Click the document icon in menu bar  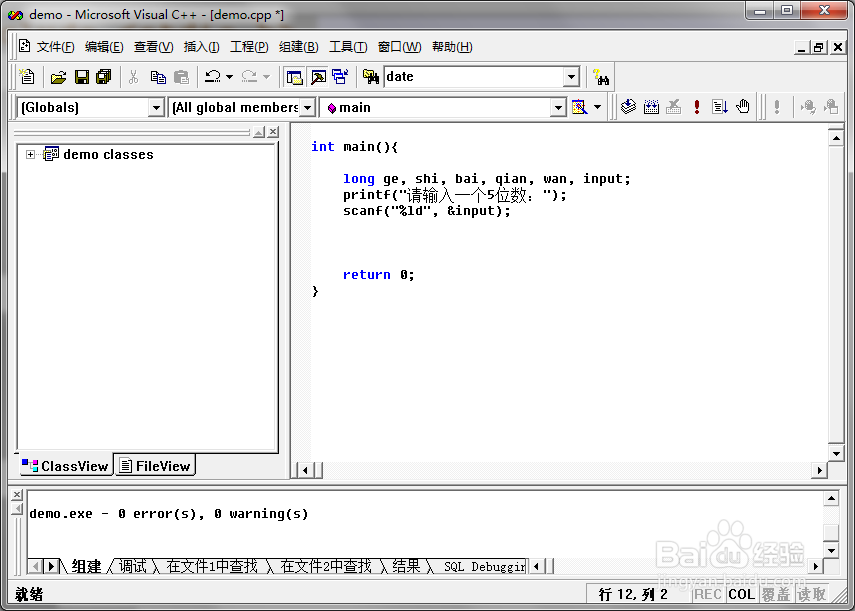click(25, 46)
